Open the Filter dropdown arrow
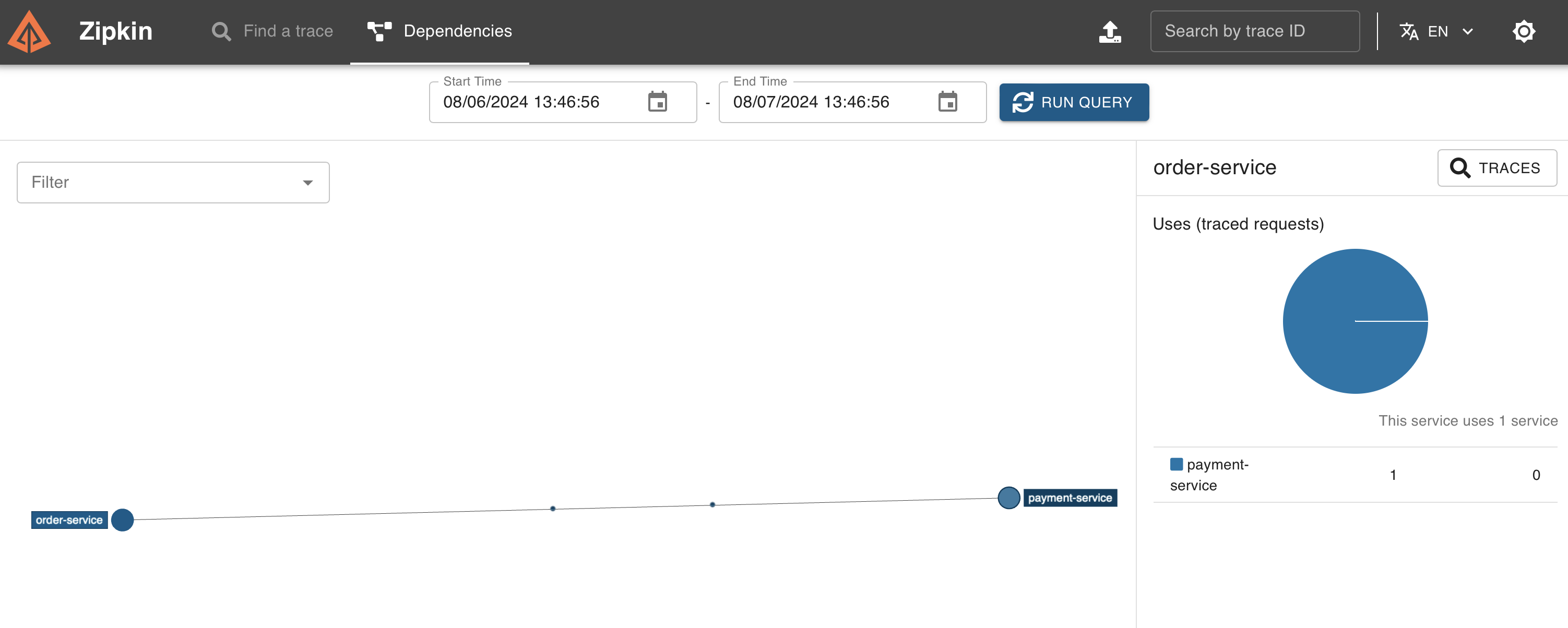1568x628 pixels. pyautogui.click(x=307, y=183)
